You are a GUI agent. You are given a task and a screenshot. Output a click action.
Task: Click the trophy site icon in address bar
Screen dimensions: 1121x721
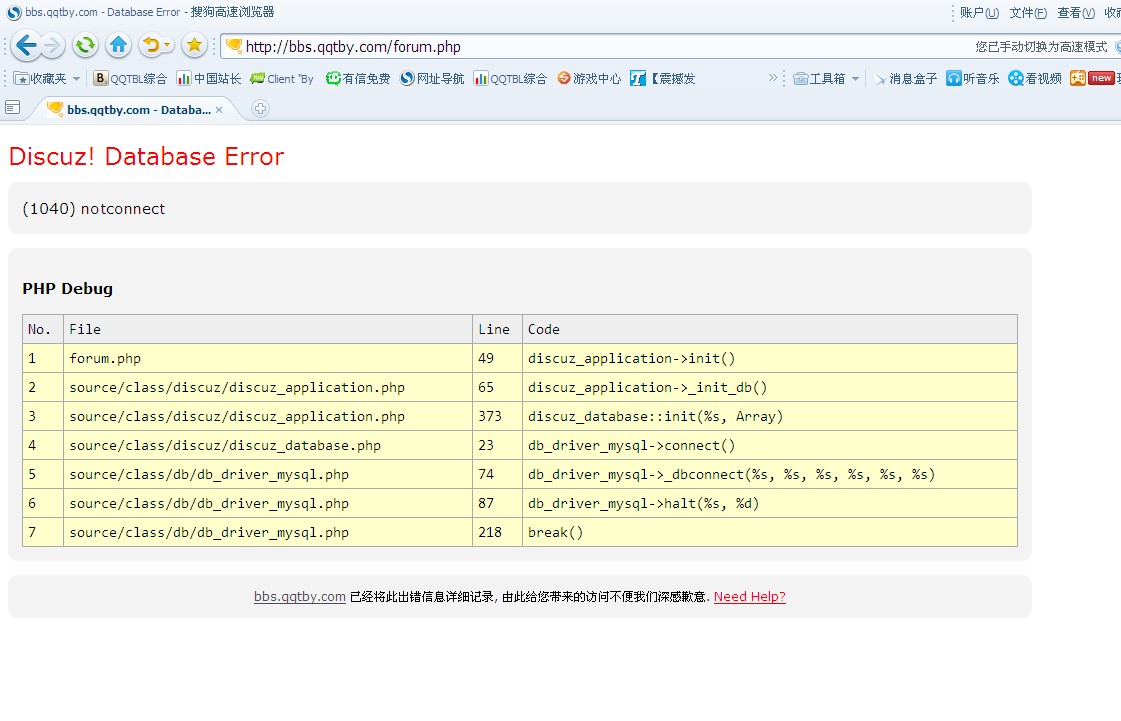(234, 46)
